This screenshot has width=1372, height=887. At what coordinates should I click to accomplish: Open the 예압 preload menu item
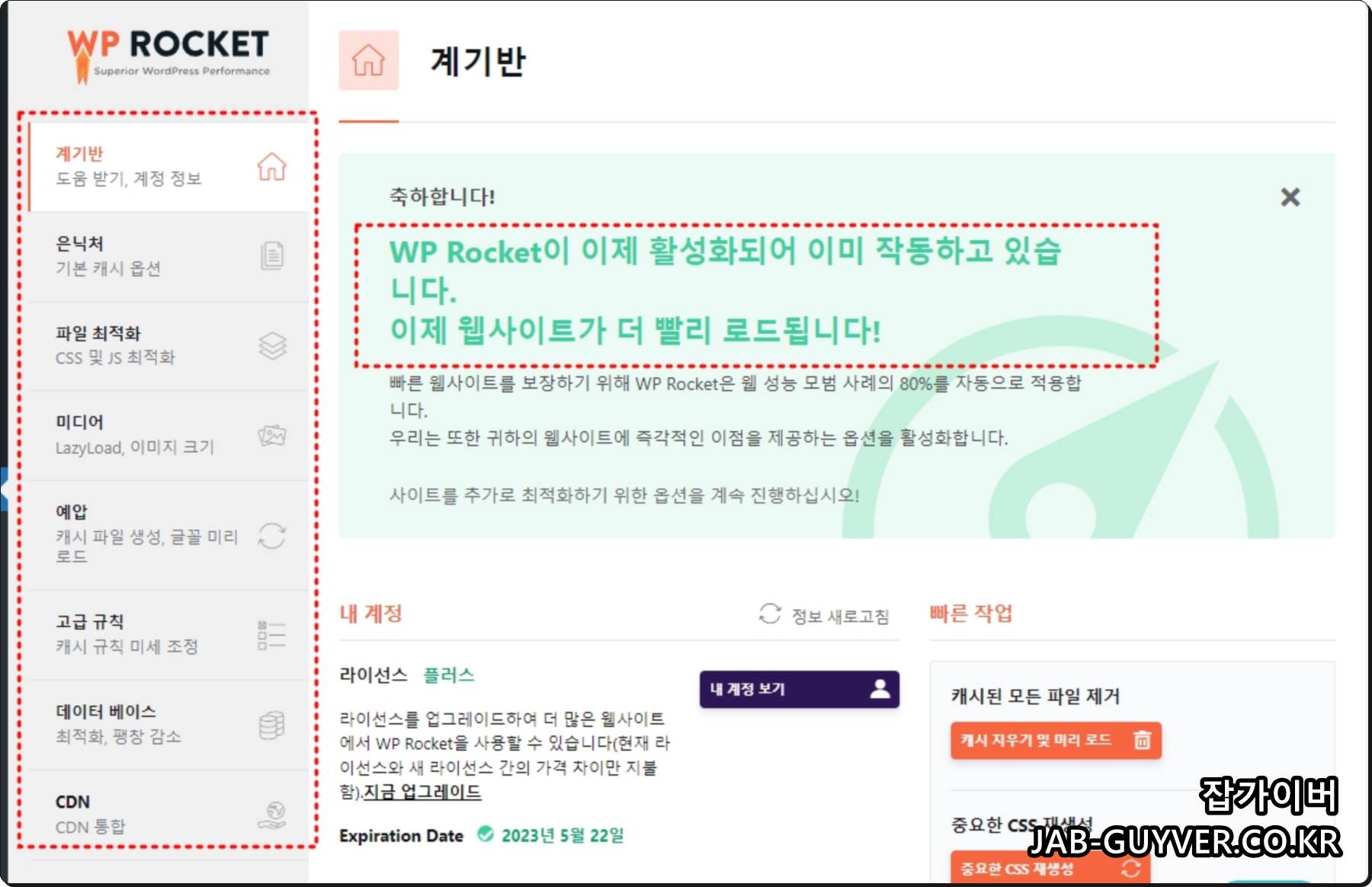[168, 535]
